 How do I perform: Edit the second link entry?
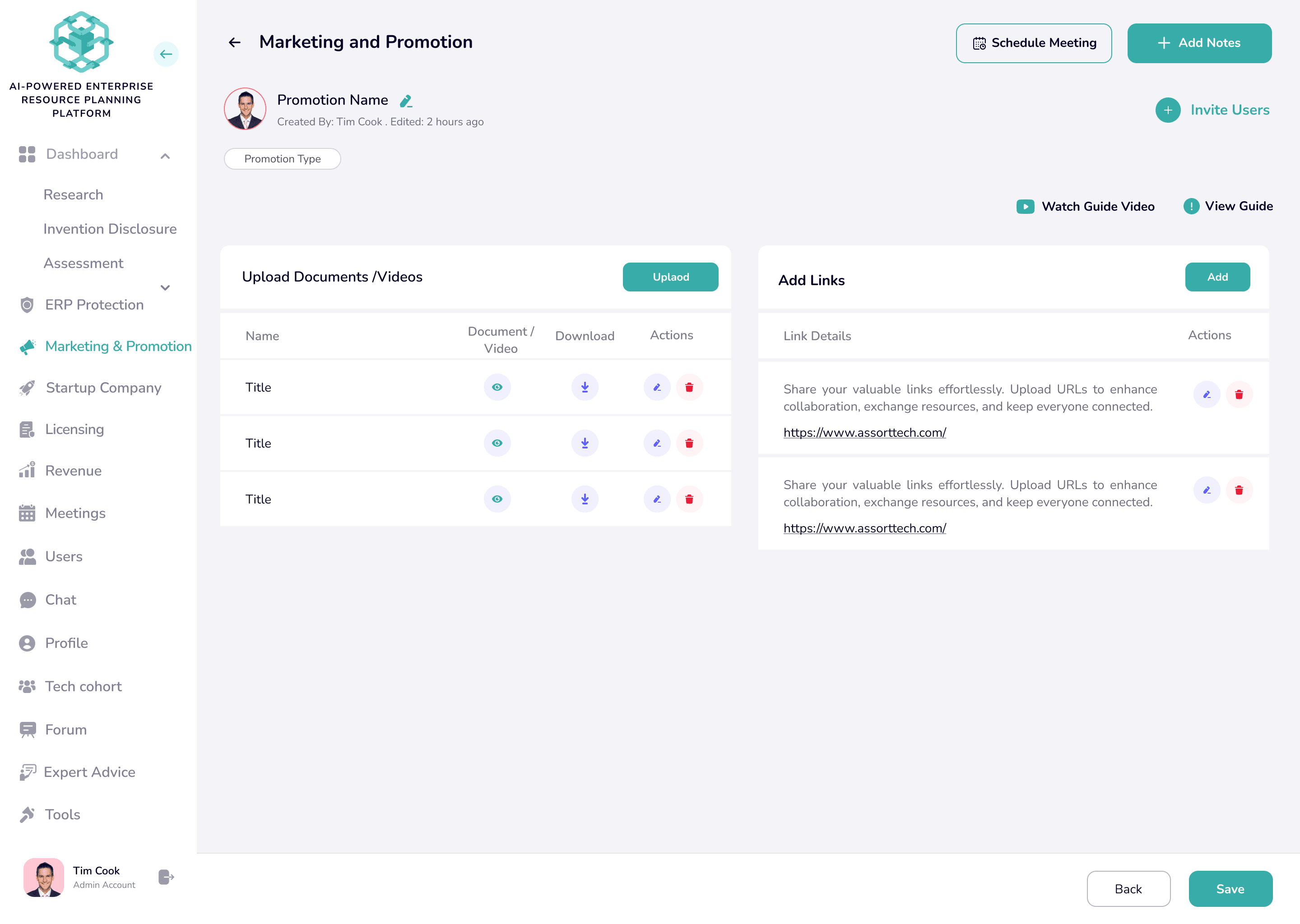pyautogui.click(x=1207, y=490)
